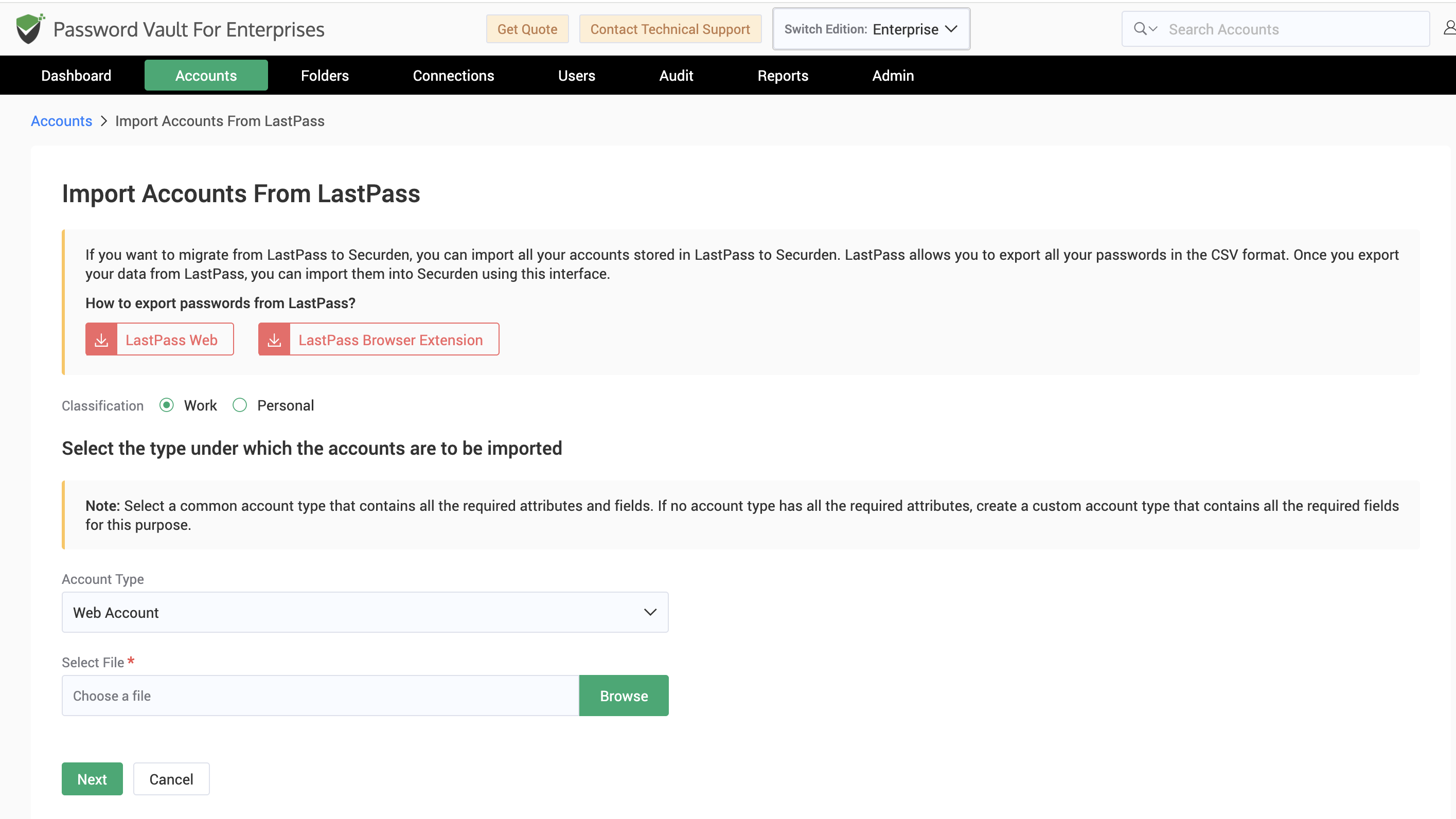The width and height of the screenshot is (1456, 819).
Task: Click Import Accounts From LastPass breadcrumb text
Action: [x=220, y=121]
